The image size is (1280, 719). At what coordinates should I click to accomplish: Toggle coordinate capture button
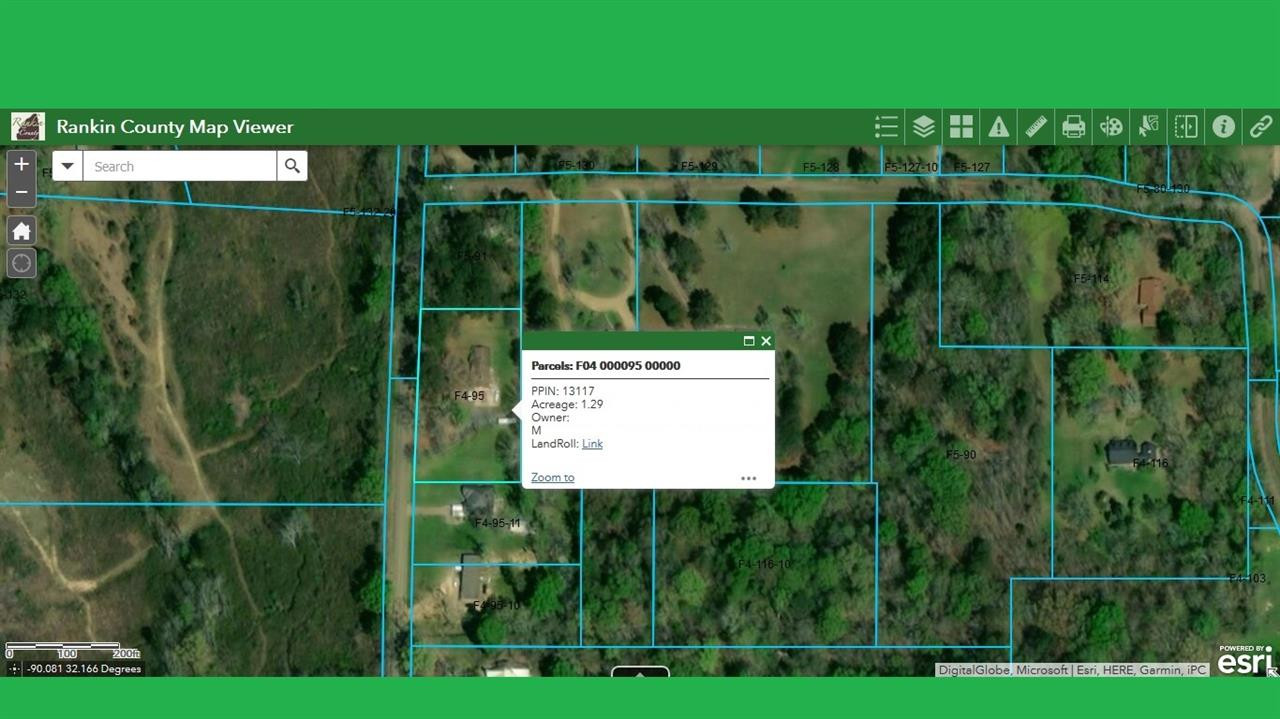pyautogui.click(x=13, y=669)
